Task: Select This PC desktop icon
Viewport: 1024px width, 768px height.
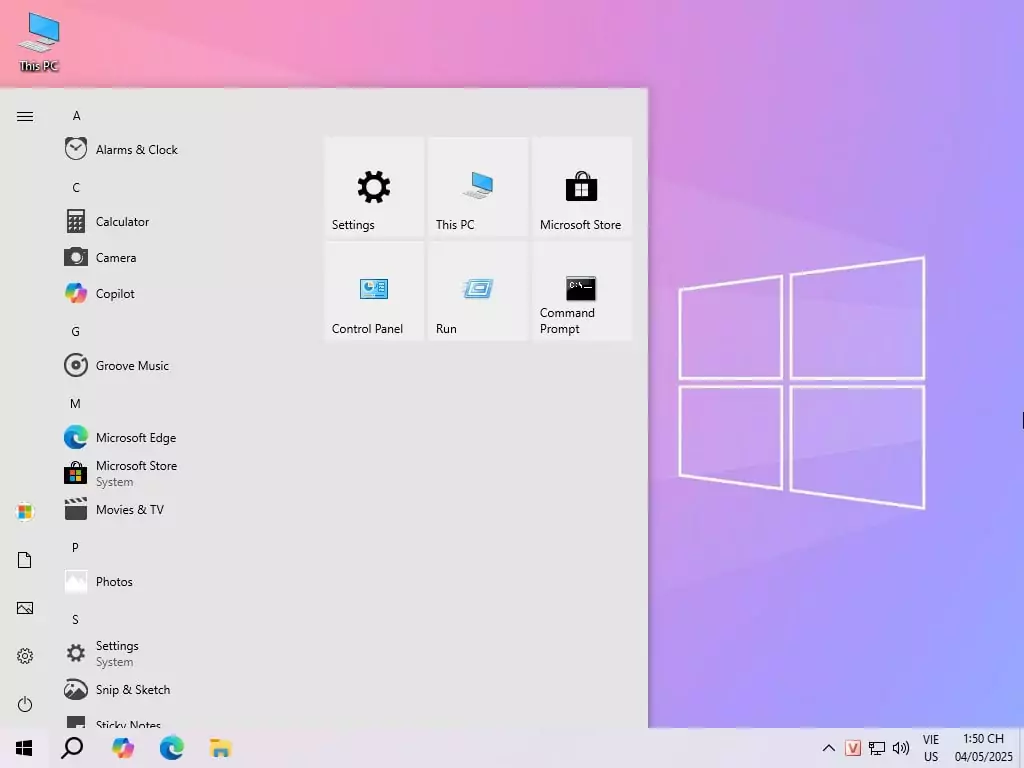Action: pos(39,42)
